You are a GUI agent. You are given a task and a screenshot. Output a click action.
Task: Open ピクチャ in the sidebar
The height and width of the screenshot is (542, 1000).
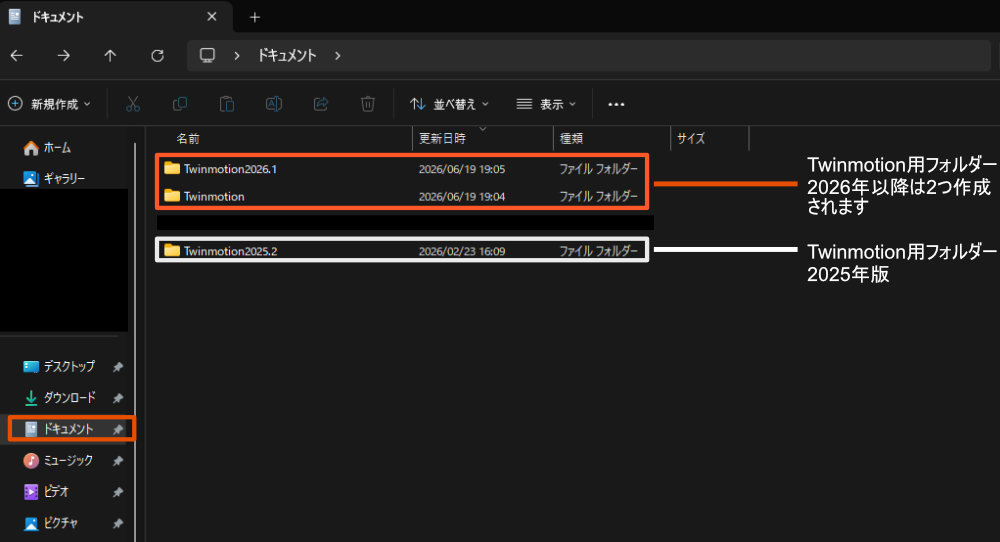pyautogui.click(x=51, y=523)
